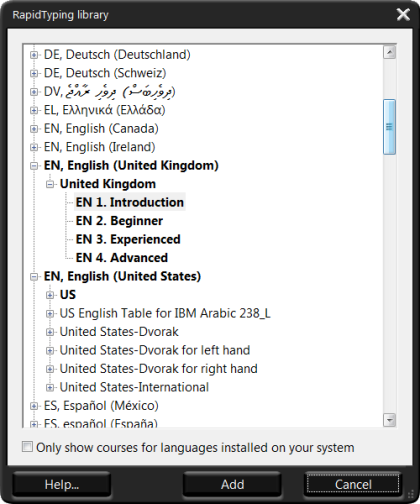Expand United States-Dvorak for right hand node

pos(50,369)
